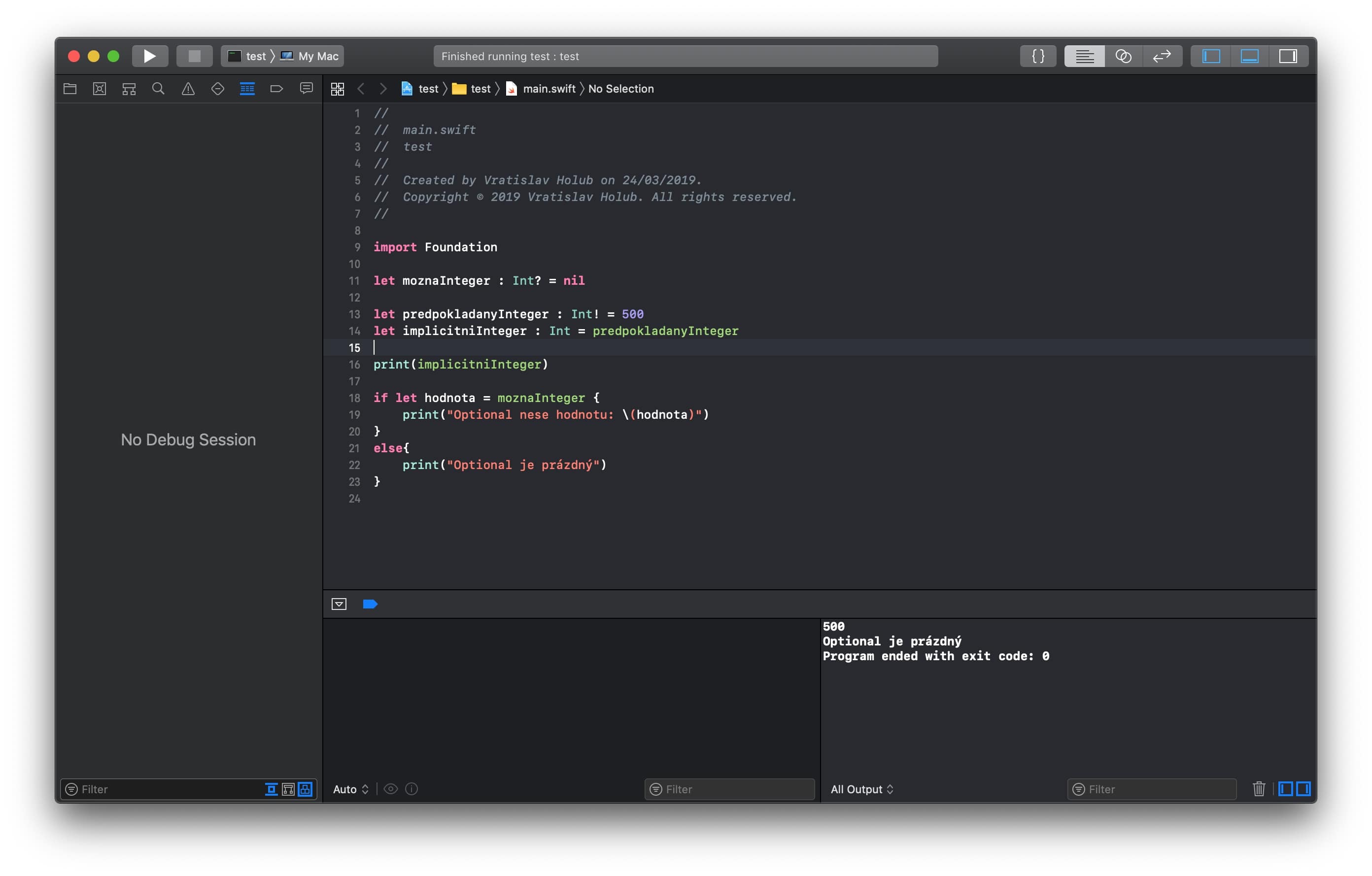Toggle breakpoints activation blue tag

(370, 604)
